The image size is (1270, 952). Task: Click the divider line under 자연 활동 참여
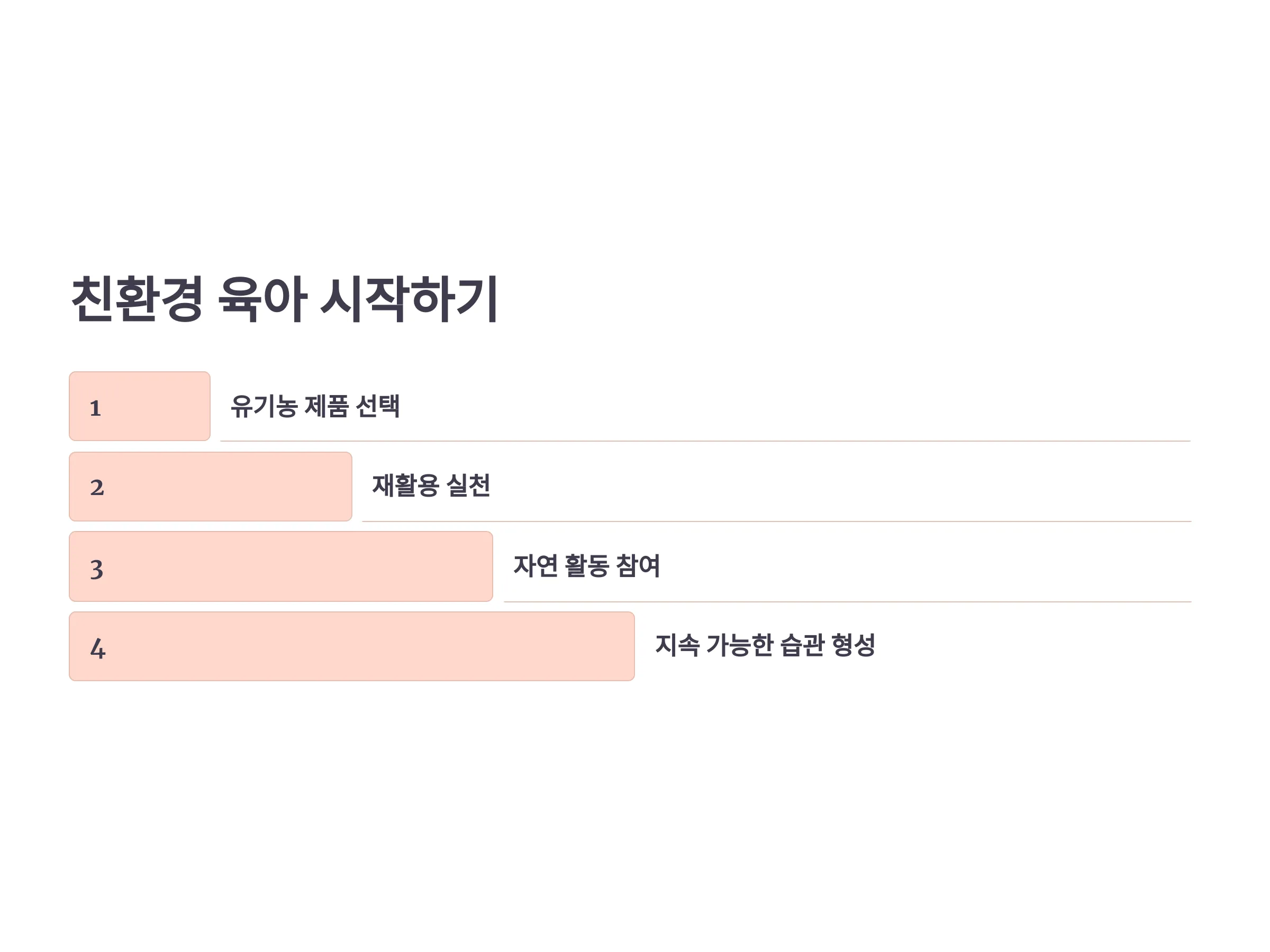coord(847,601)
